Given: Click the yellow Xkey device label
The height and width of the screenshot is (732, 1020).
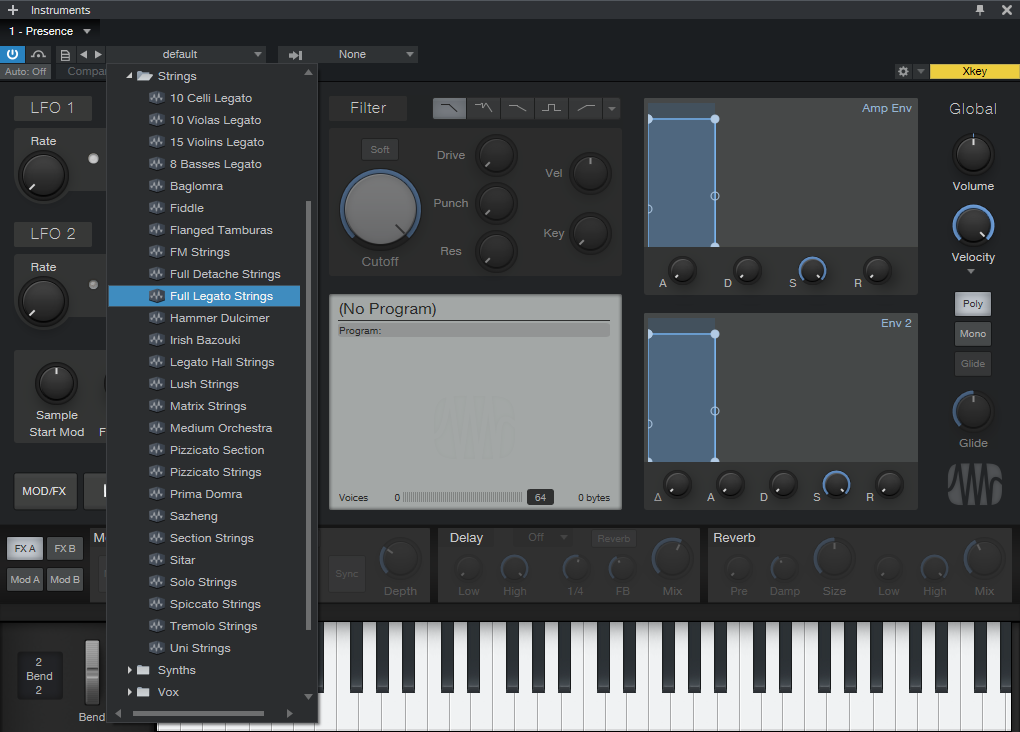Looking at the screenshot, I should tap(974, 72).
